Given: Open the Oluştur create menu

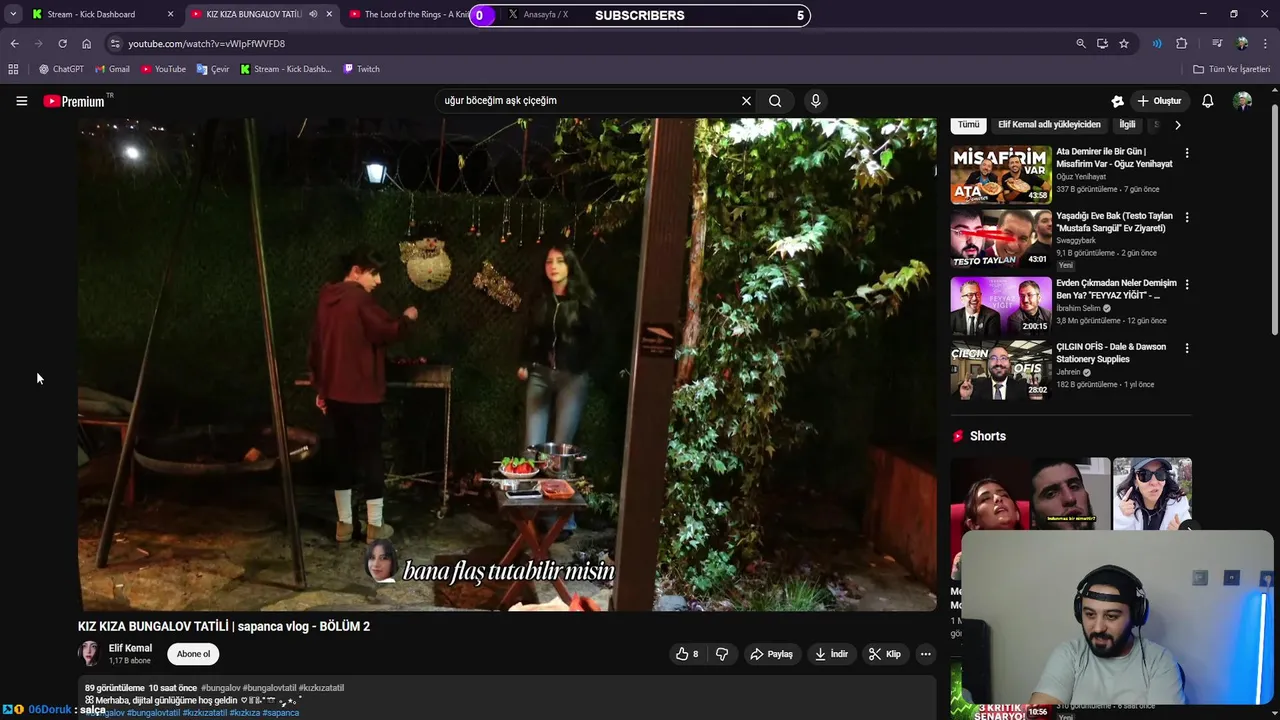Looking at the screenshot, I should tap(1159, 101).
